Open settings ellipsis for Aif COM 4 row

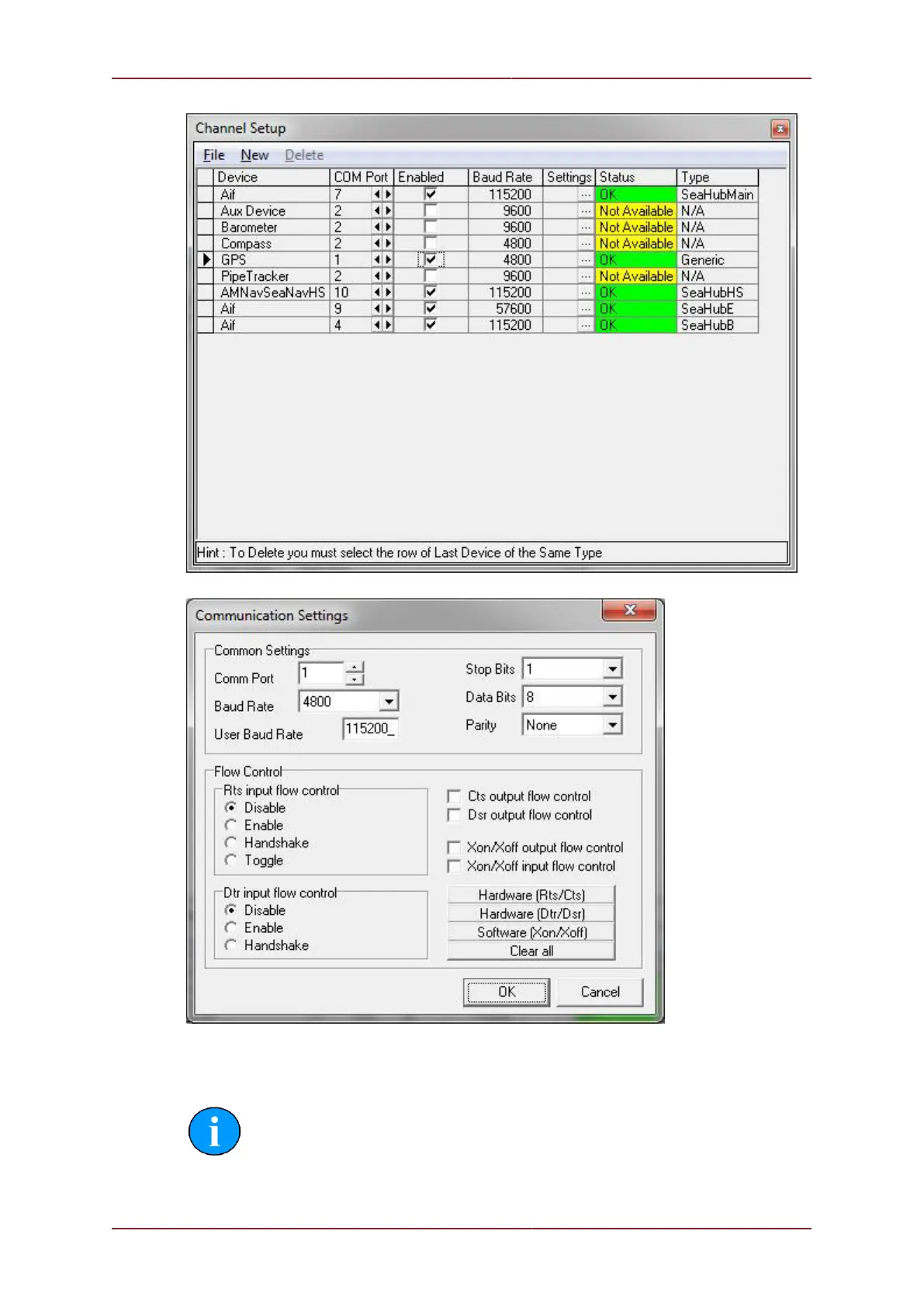[586, 325]
